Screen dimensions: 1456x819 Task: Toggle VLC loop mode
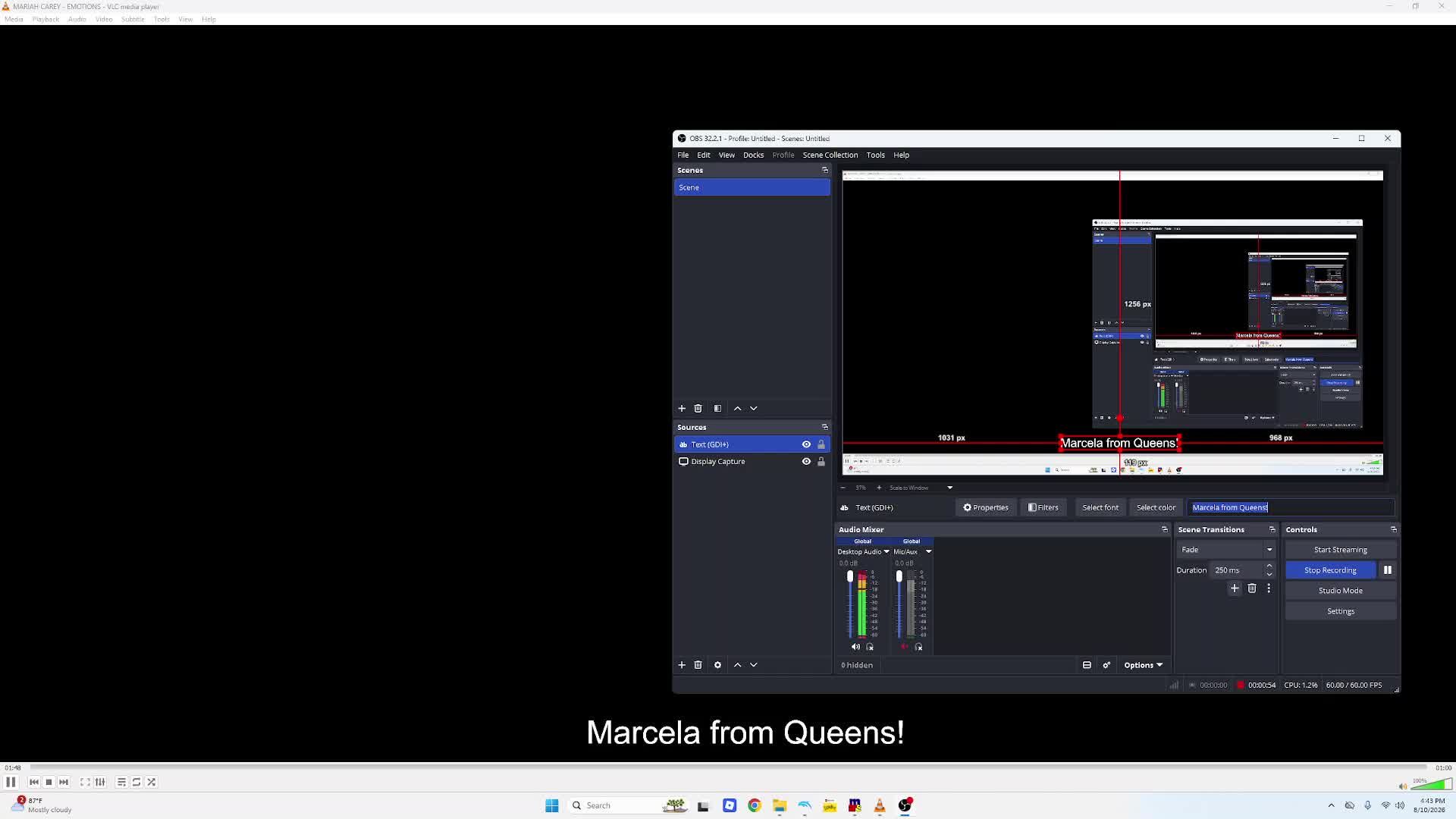pyautogui.click(x=136, y=782)
